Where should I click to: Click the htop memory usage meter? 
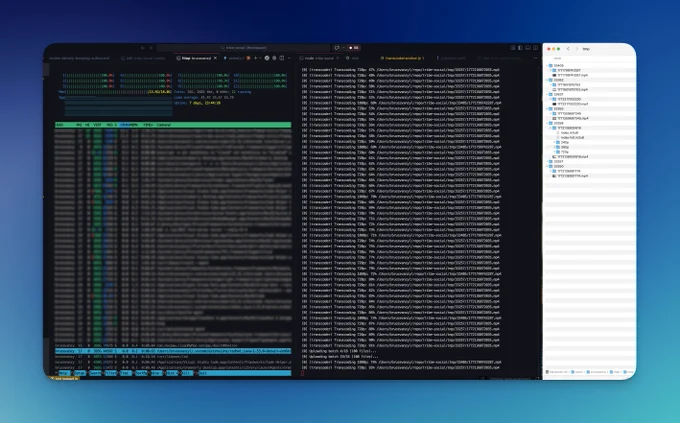[x=116, y=92]
